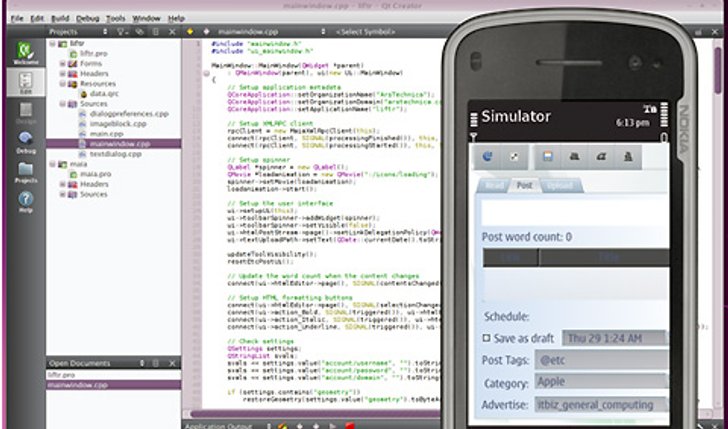Close the Open Documents panel

172,363
